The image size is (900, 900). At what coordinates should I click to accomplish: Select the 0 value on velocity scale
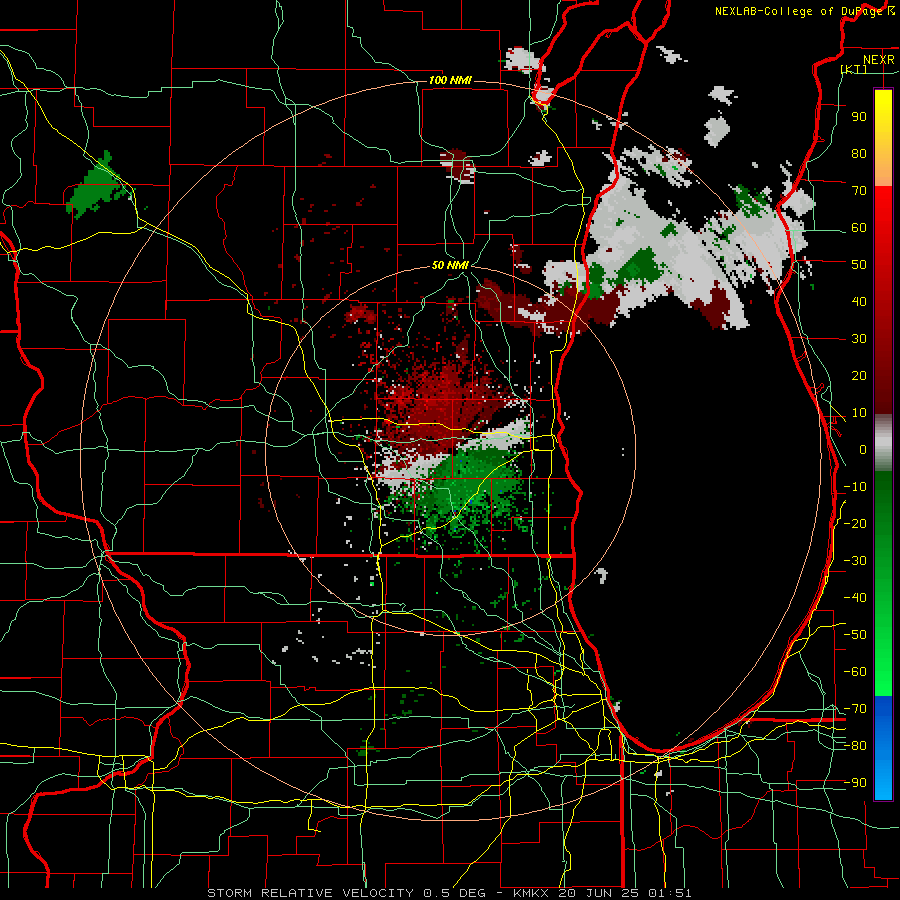[x=863, y=450]
